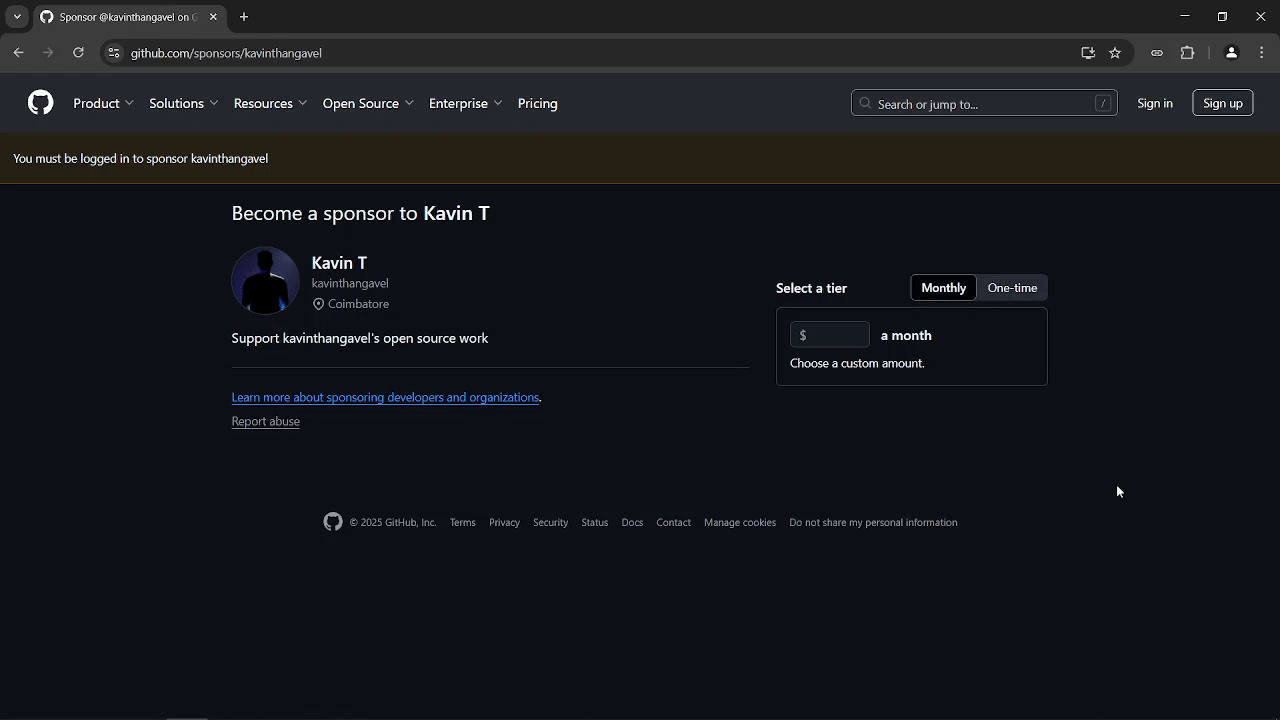Bookmark this page with star icon
The height and width of the screenshot is (720, 1280).
tap(1115, 53)
